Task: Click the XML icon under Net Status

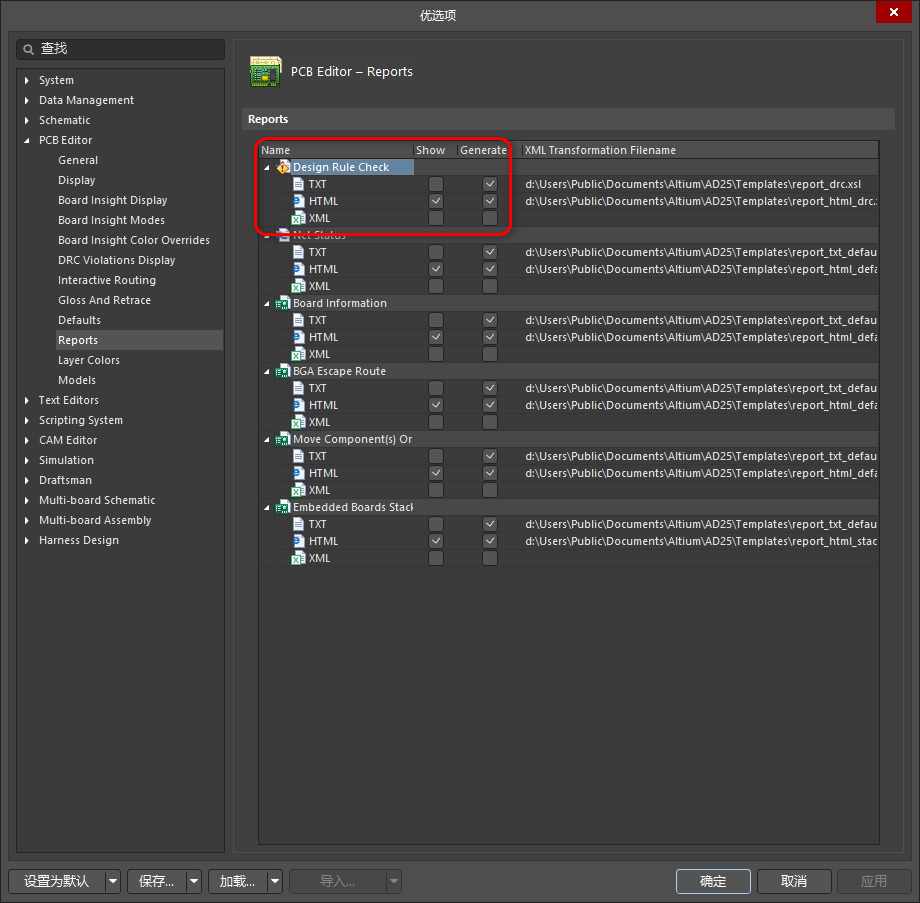Action: pos(299,286)
